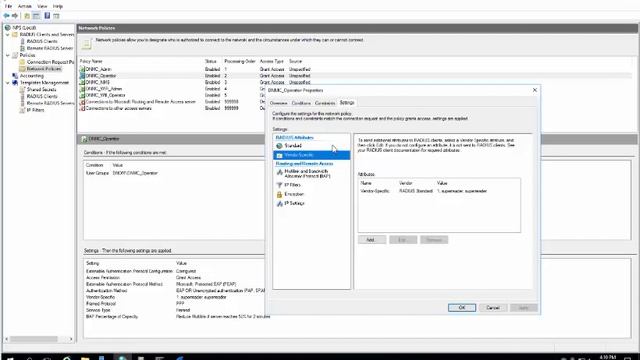The height and width of the screenshot is (360, 640).
Task: Click the Network Policies description page icon
Action: tap(87, 44)
